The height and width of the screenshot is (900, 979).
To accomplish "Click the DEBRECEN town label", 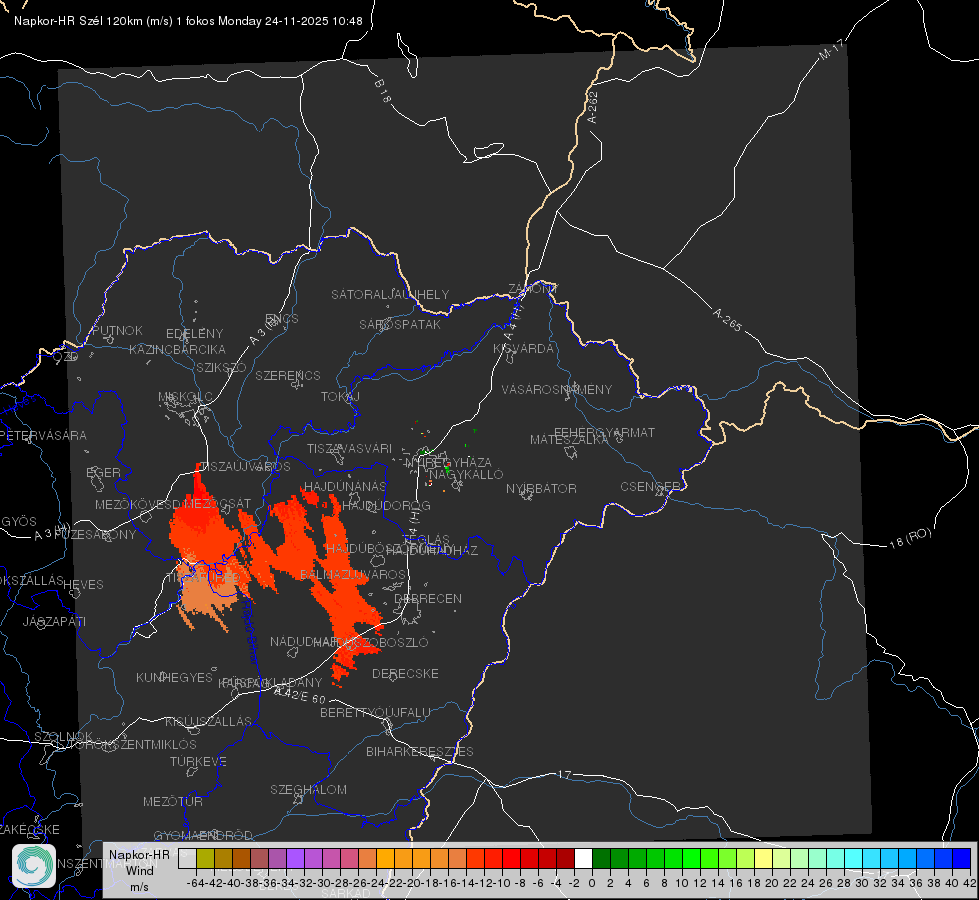I will click(x=428, y=598).
